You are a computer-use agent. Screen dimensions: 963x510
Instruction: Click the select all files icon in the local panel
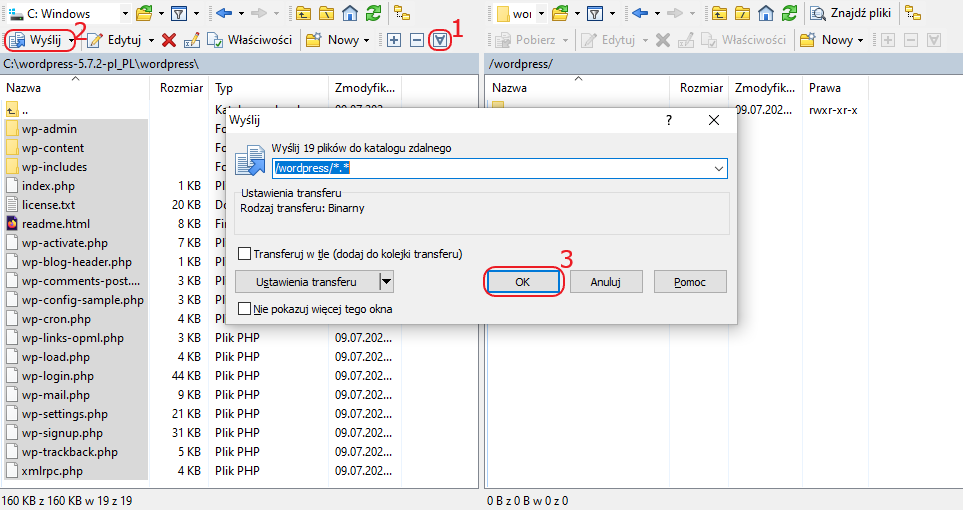[x=440, y=40]
